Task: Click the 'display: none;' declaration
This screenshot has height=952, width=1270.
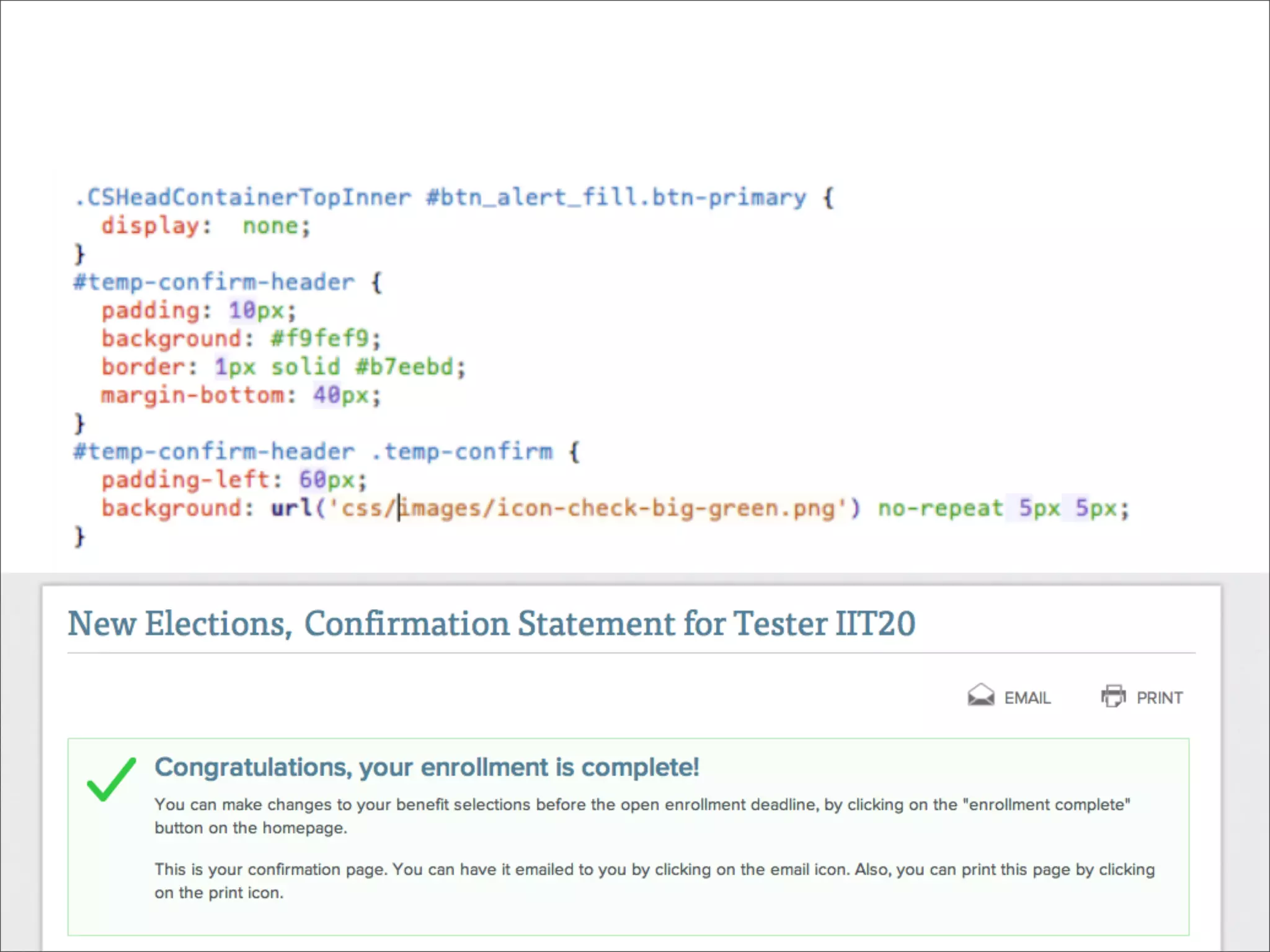Action: click(206, 226)
